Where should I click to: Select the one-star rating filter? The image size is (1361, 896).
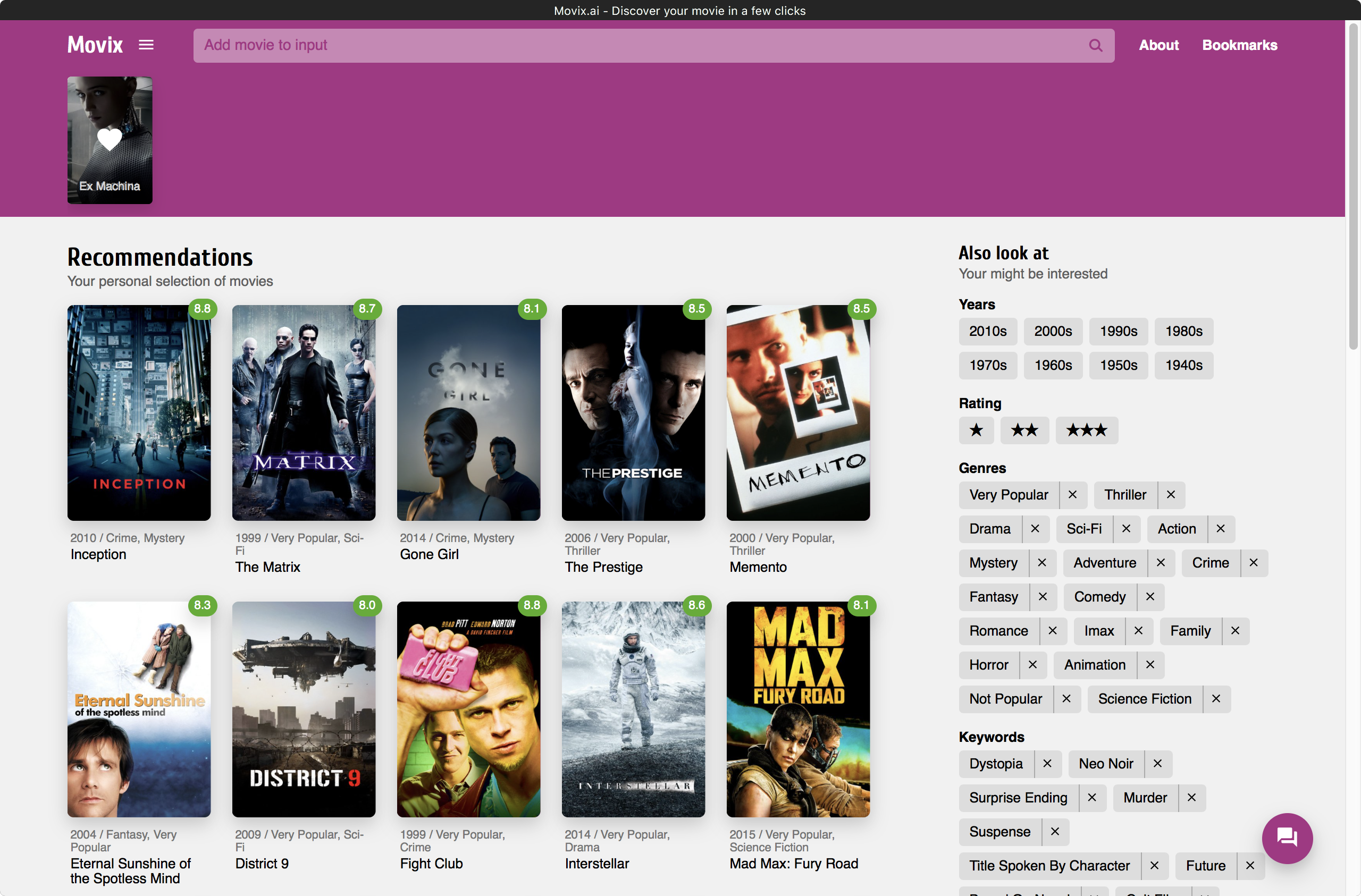pos(976,430)
